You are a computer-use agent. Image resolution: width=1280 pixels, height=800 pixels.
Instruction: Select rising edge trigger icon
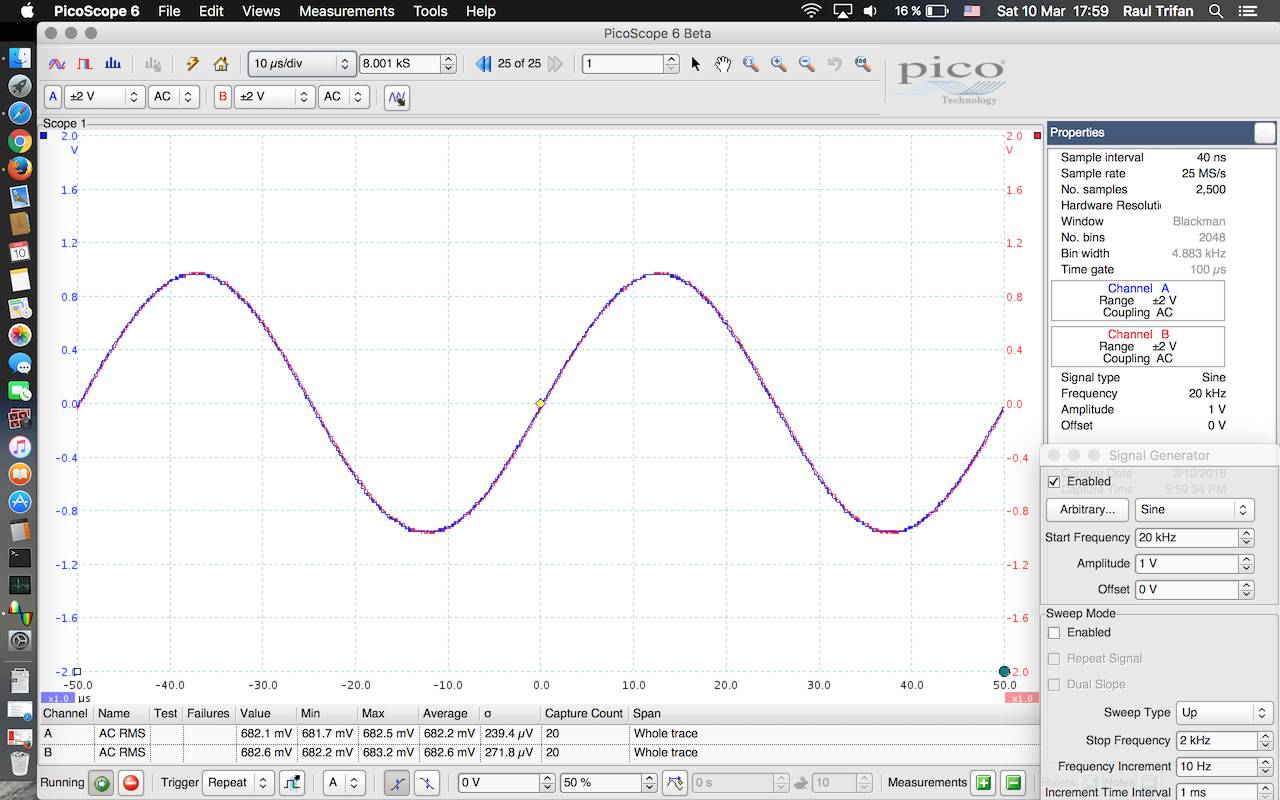pyautogui.click(x=397, y=783)
